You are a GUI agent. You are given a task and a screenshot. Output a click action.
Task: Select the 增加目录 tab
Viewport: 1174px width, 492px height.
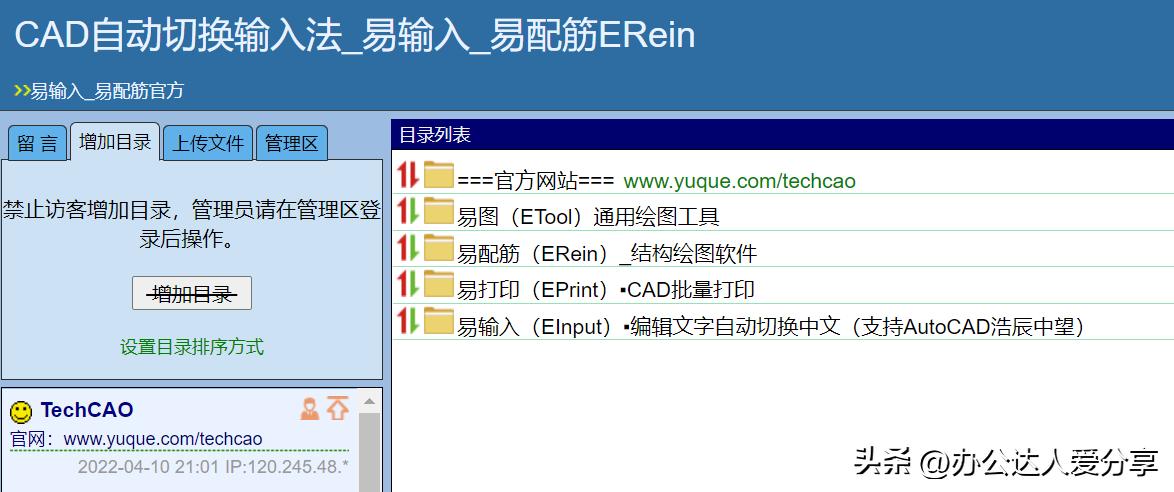click(115, 142)
